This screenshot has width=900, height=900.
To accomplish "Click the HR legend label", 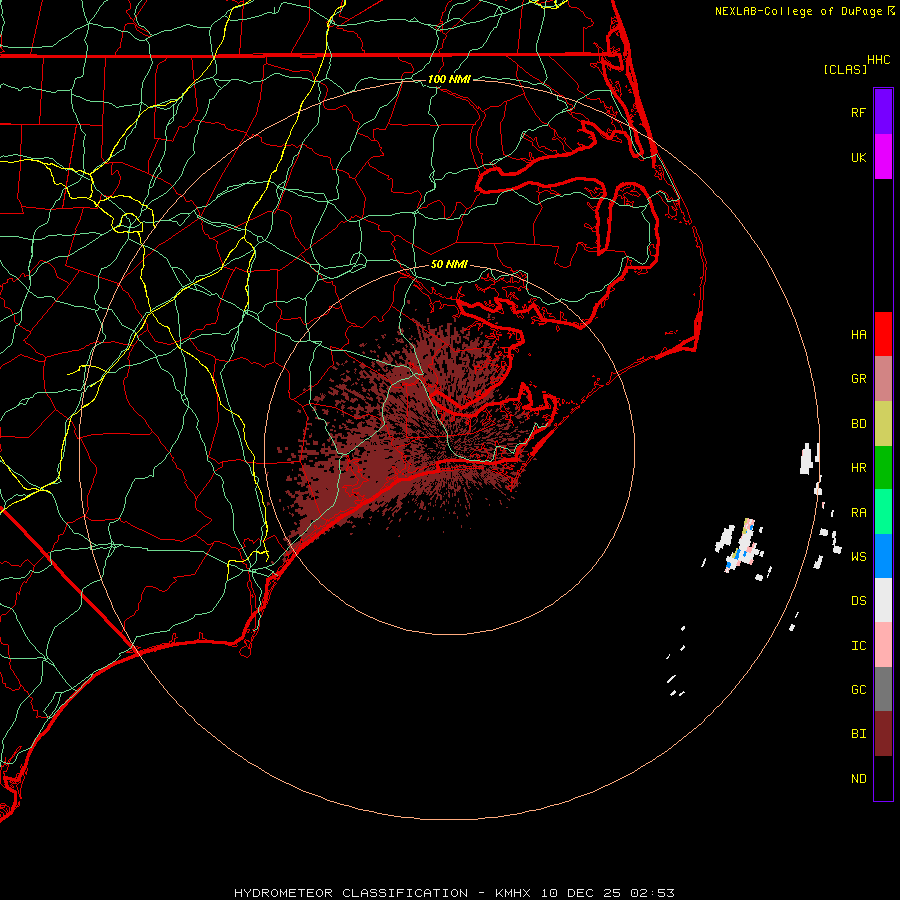I will [x=858, y=468].
